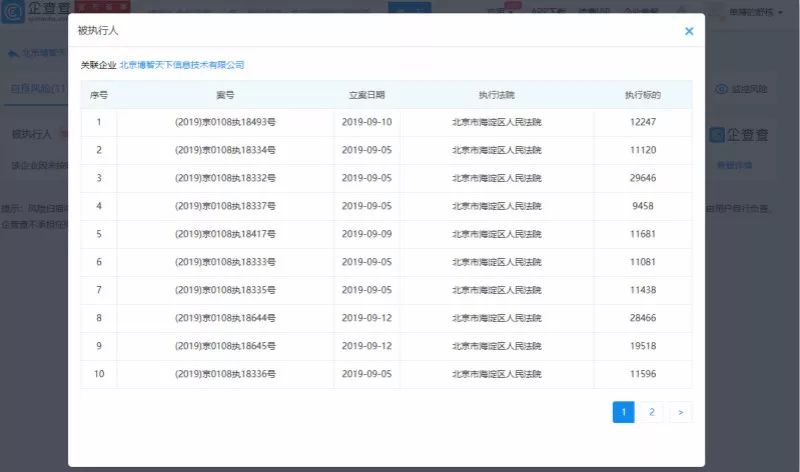Select case (2019)京0108执18417号 row
The image size is (800, 472).
[386, 234]
